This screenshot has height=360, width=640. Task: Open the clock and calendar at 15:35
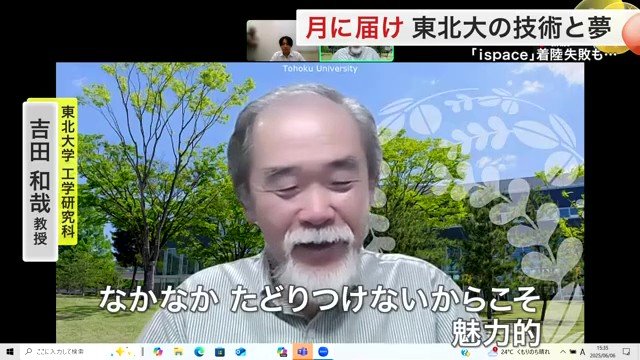[603, 351]
